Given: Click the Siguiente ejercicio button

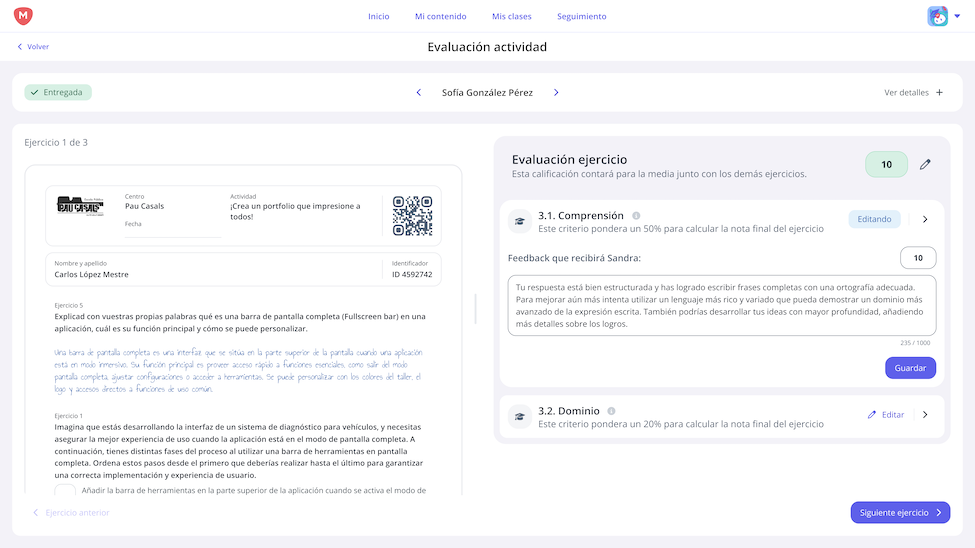Looking at the screenshot, I should click(900, 513).
